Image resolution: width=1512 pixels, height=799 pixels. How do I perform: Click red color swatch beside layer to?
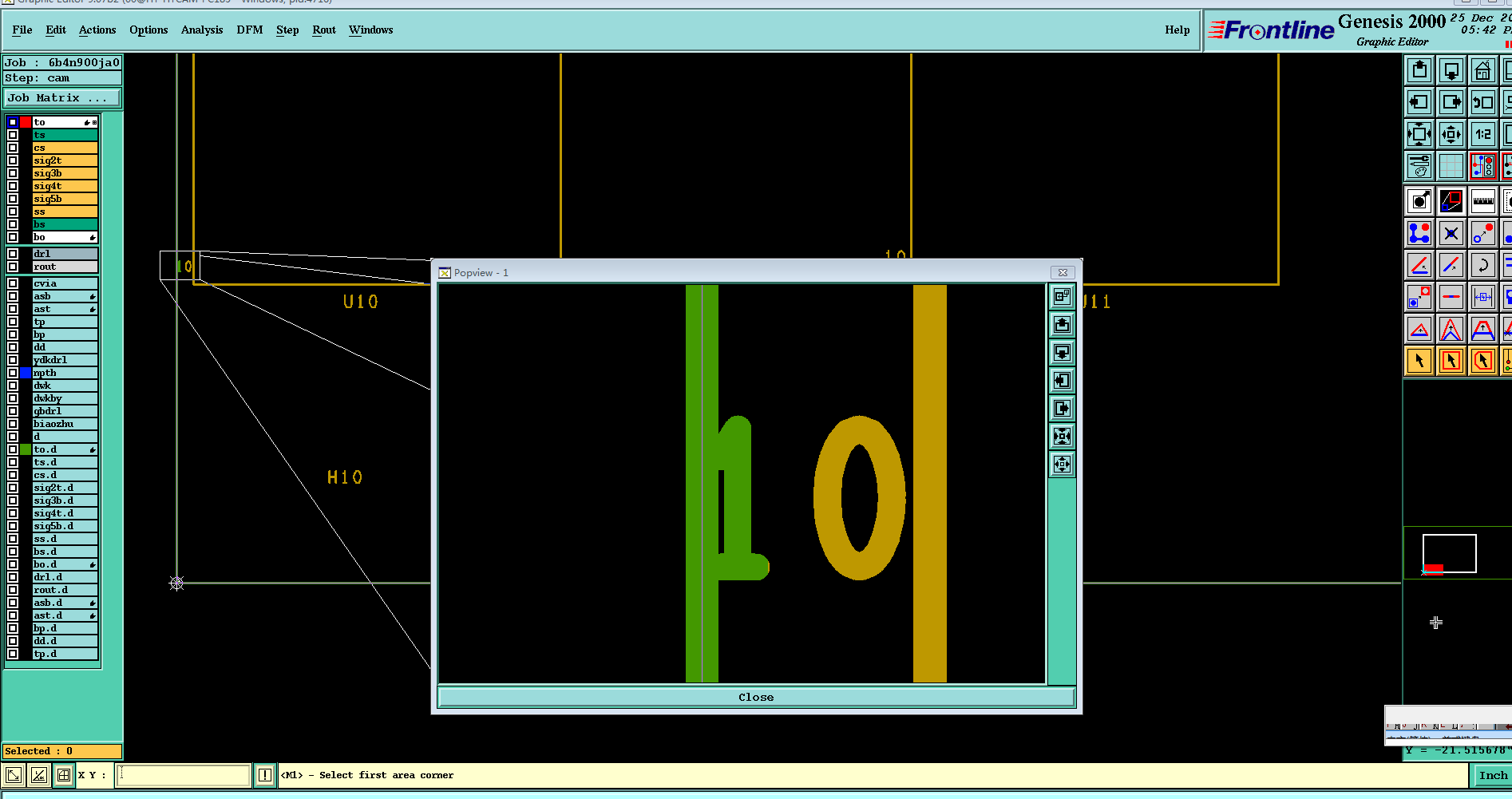click(26, 122)
